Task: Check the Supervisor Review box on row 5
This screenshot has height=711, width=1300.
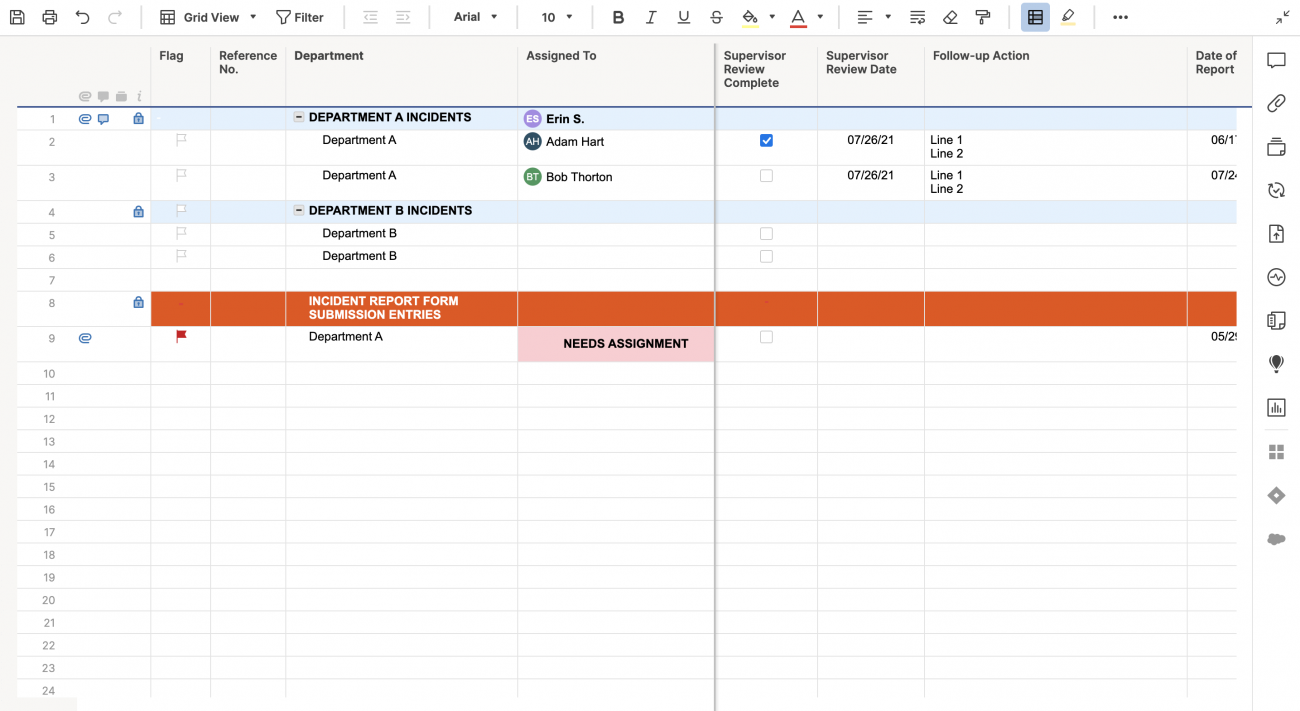Action: 766,233
